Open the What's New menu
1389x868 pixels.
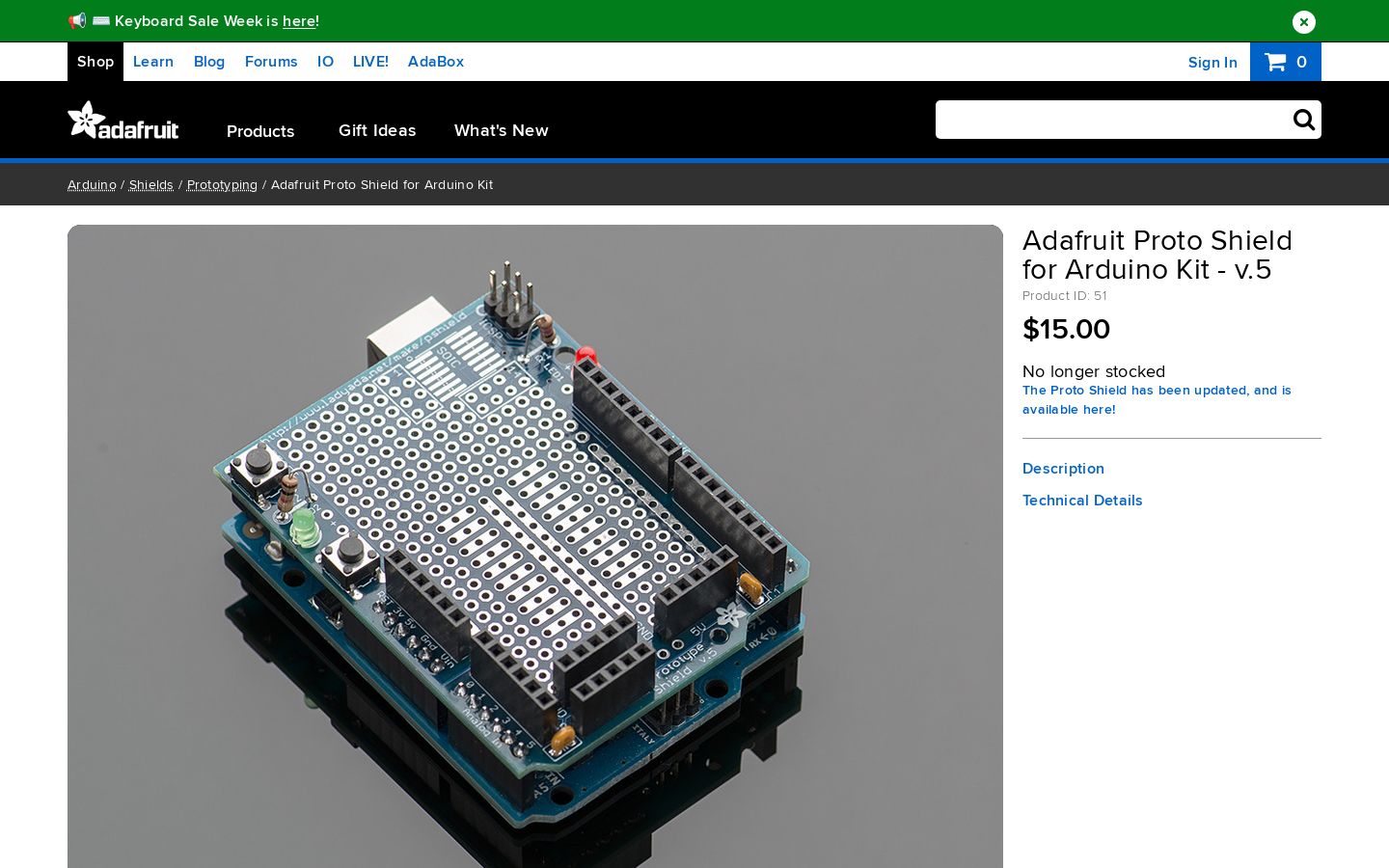pyautogui.click(x=502, y=130)
